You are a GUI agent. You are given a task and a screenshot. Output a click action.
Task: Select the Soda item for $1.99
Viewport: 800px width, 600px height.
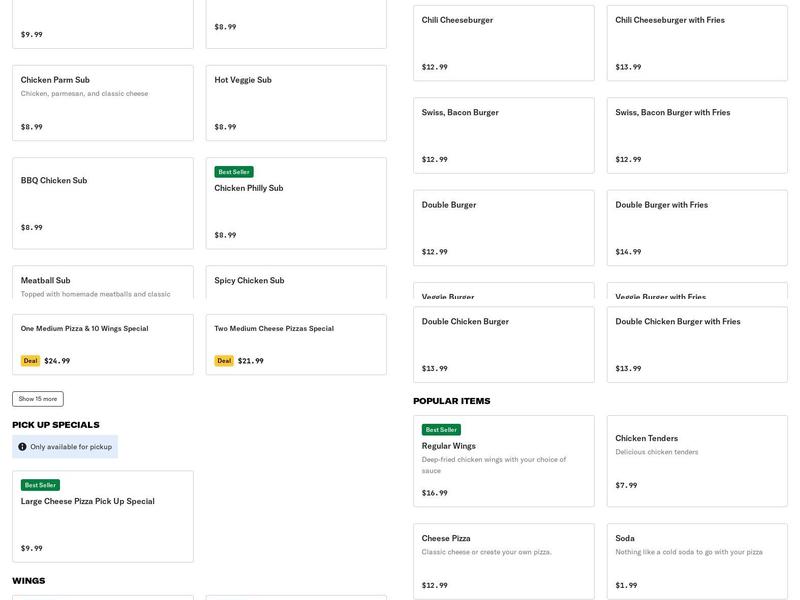pos(696,561)
